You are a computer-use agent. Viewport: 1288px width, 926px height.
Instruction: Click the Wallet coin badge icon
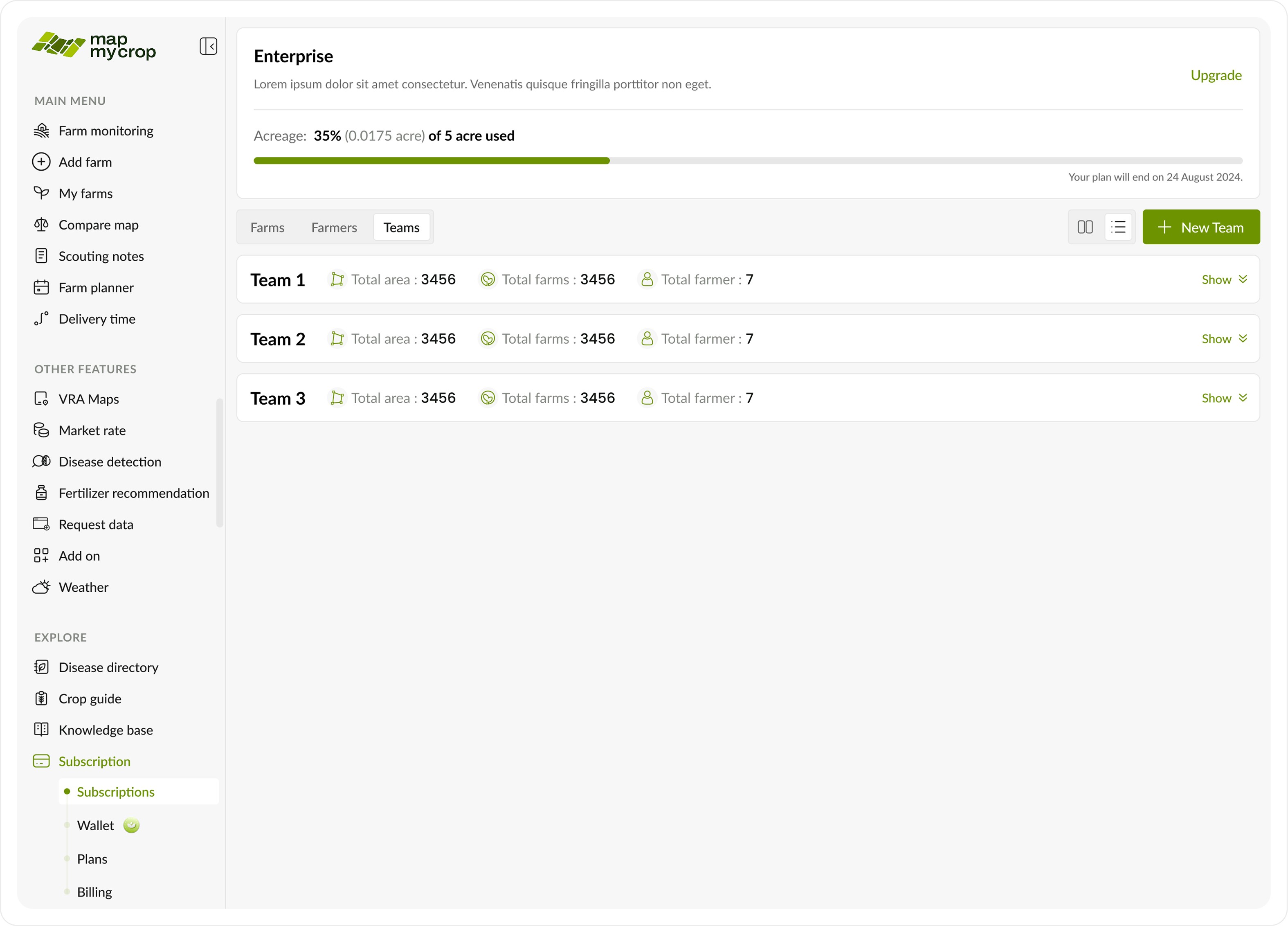(131, 825)
